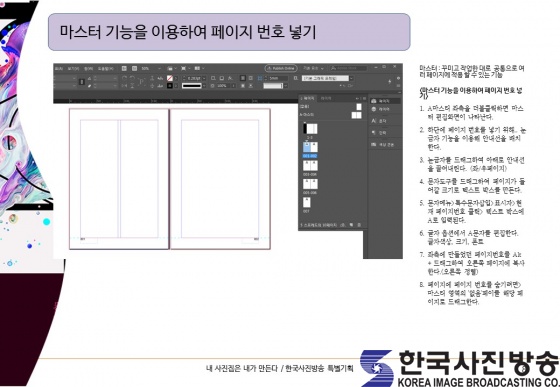The width and height of the screenshot is (560, 387).
Task: Open the 레이어 panel from the dock
Action: point(385,109)
